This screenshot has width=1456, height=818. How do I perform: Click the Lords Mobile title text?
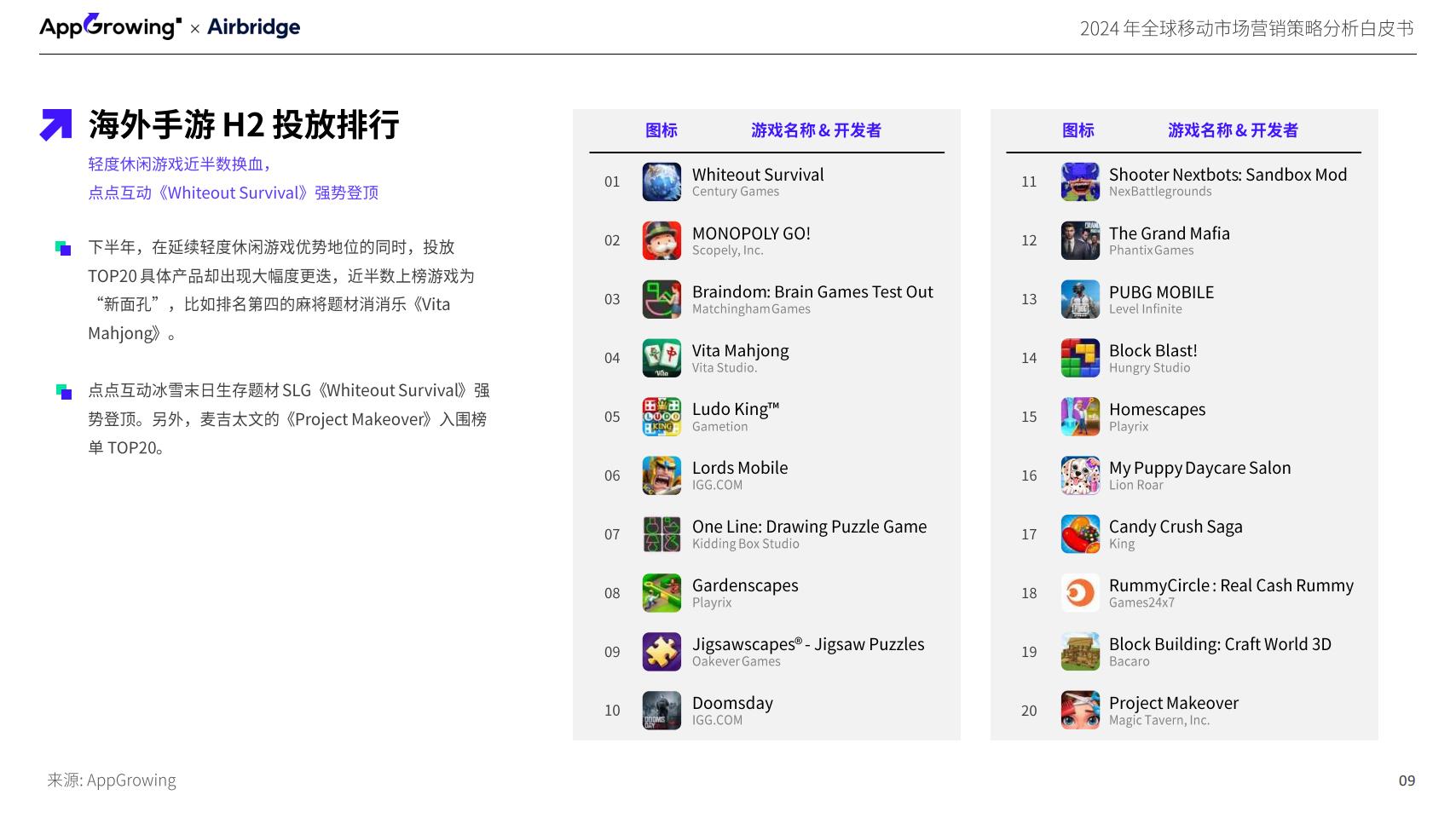740,468
